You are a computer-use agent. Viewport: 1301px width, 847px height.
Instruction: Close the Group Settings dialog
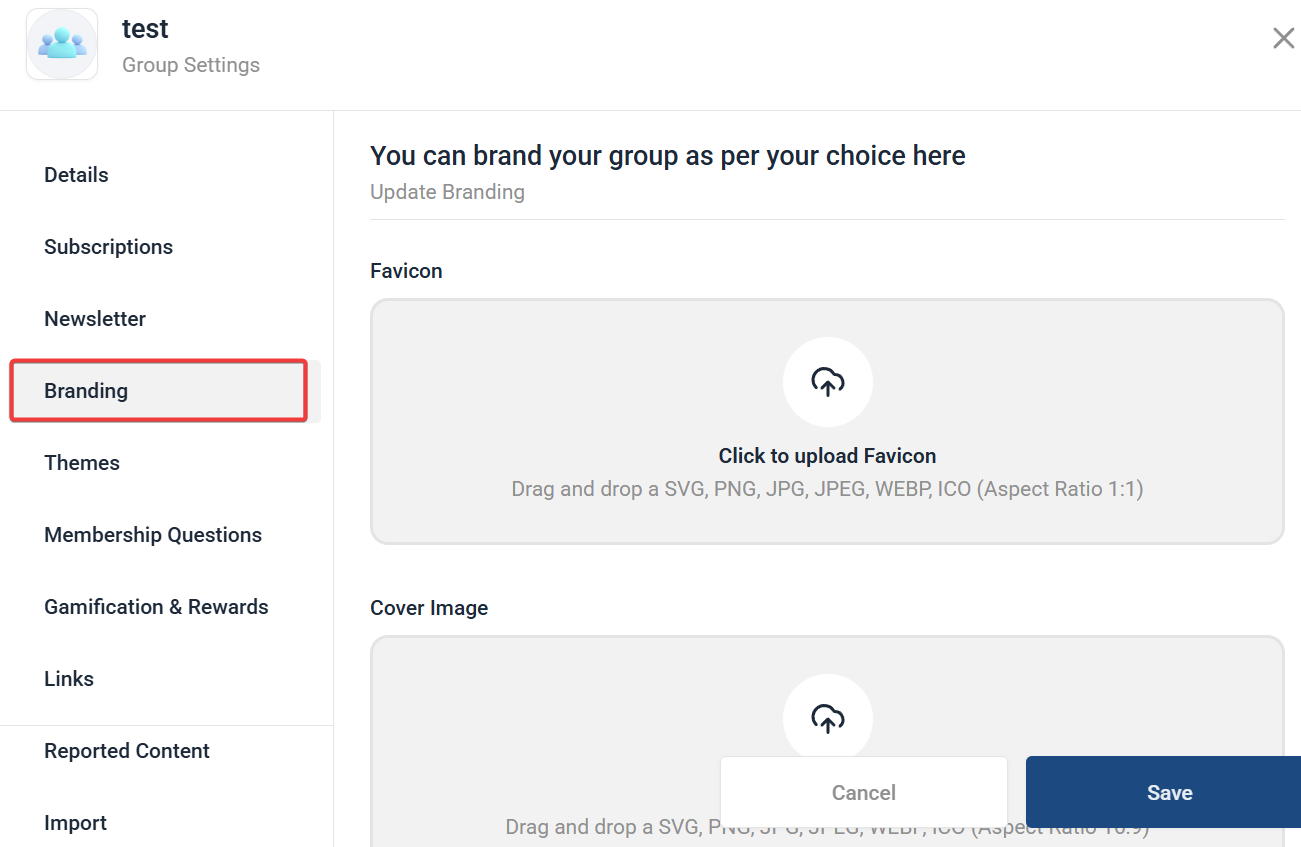[x=1283, y=39]
